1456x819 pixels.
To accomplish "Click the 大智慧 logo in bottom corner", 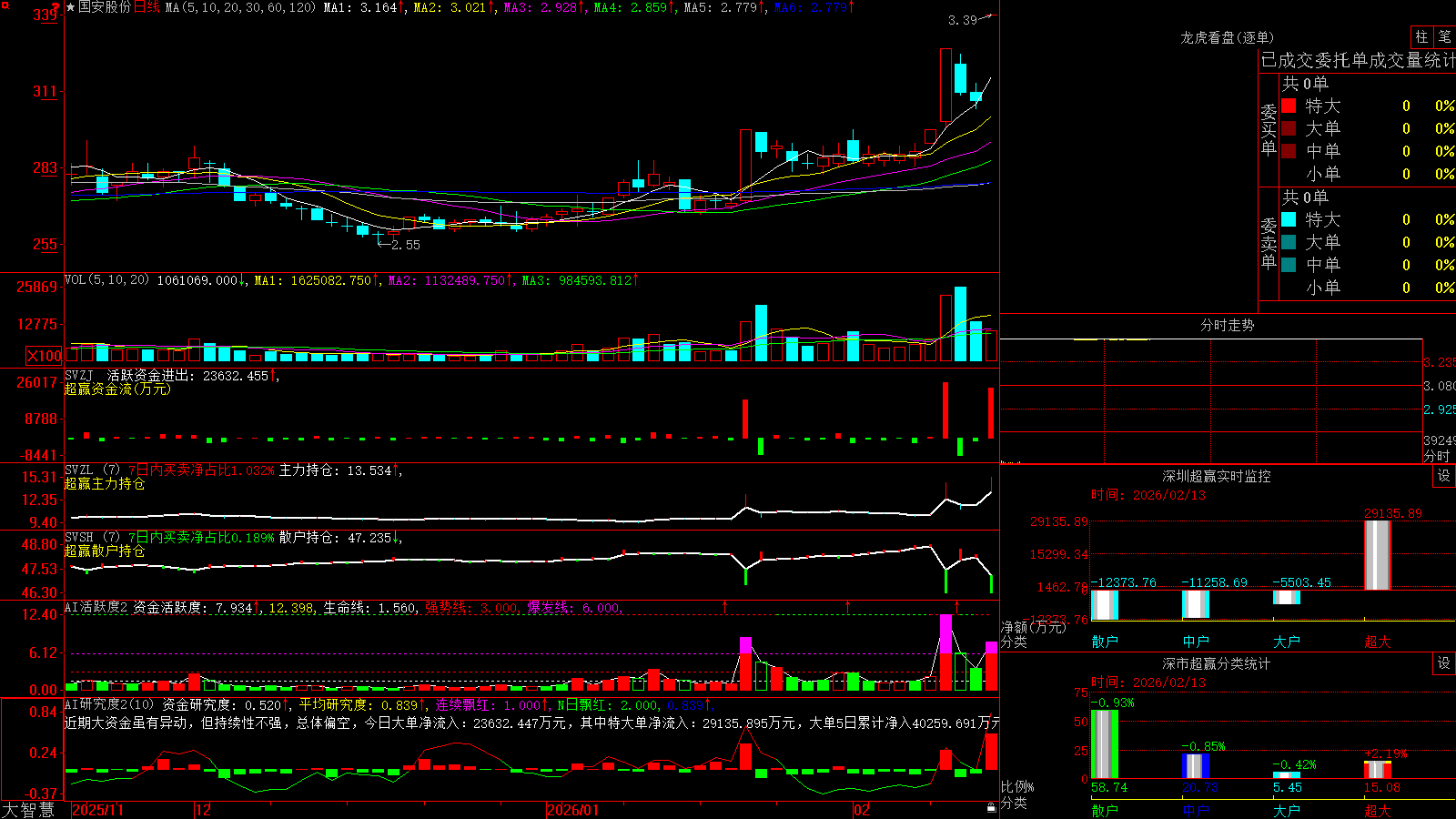I will tap(28, 809).
